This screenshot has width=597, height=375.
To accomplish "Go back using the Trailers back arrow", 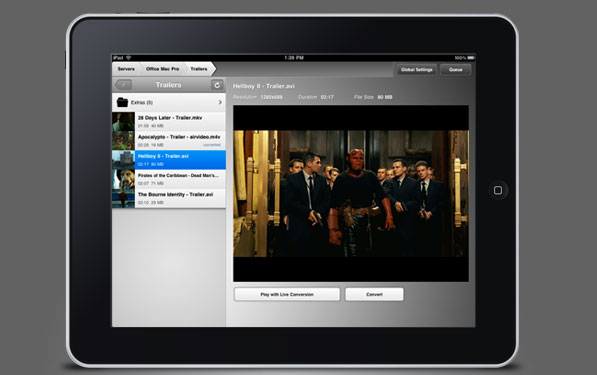I will click(123, 85).
